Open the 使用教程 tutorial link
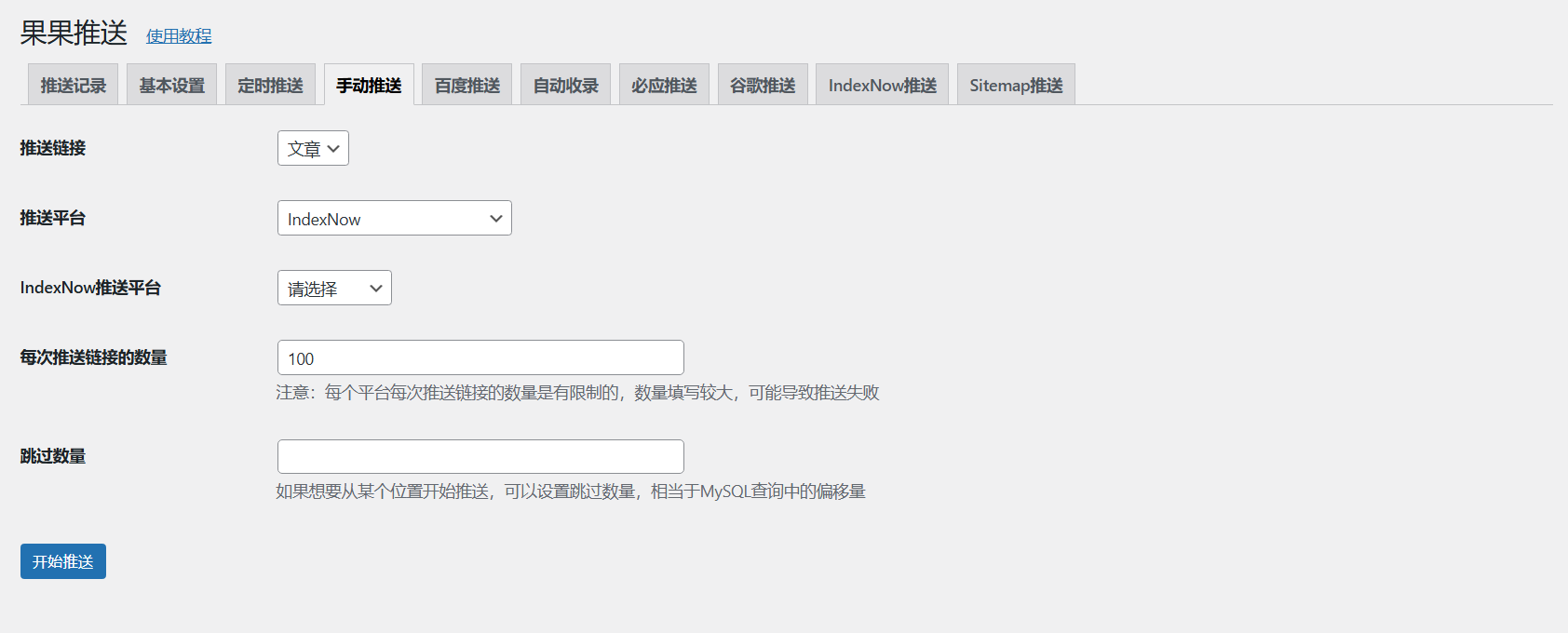The image size is (1568, 633). point(179,36)
